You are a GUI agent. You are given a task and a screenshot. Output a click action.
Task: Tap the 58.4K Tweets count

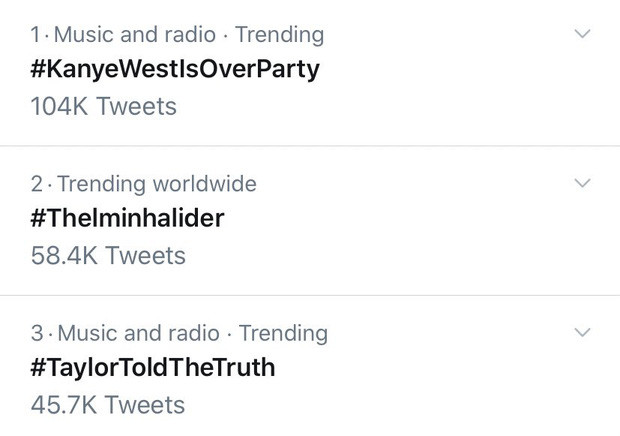109,255
